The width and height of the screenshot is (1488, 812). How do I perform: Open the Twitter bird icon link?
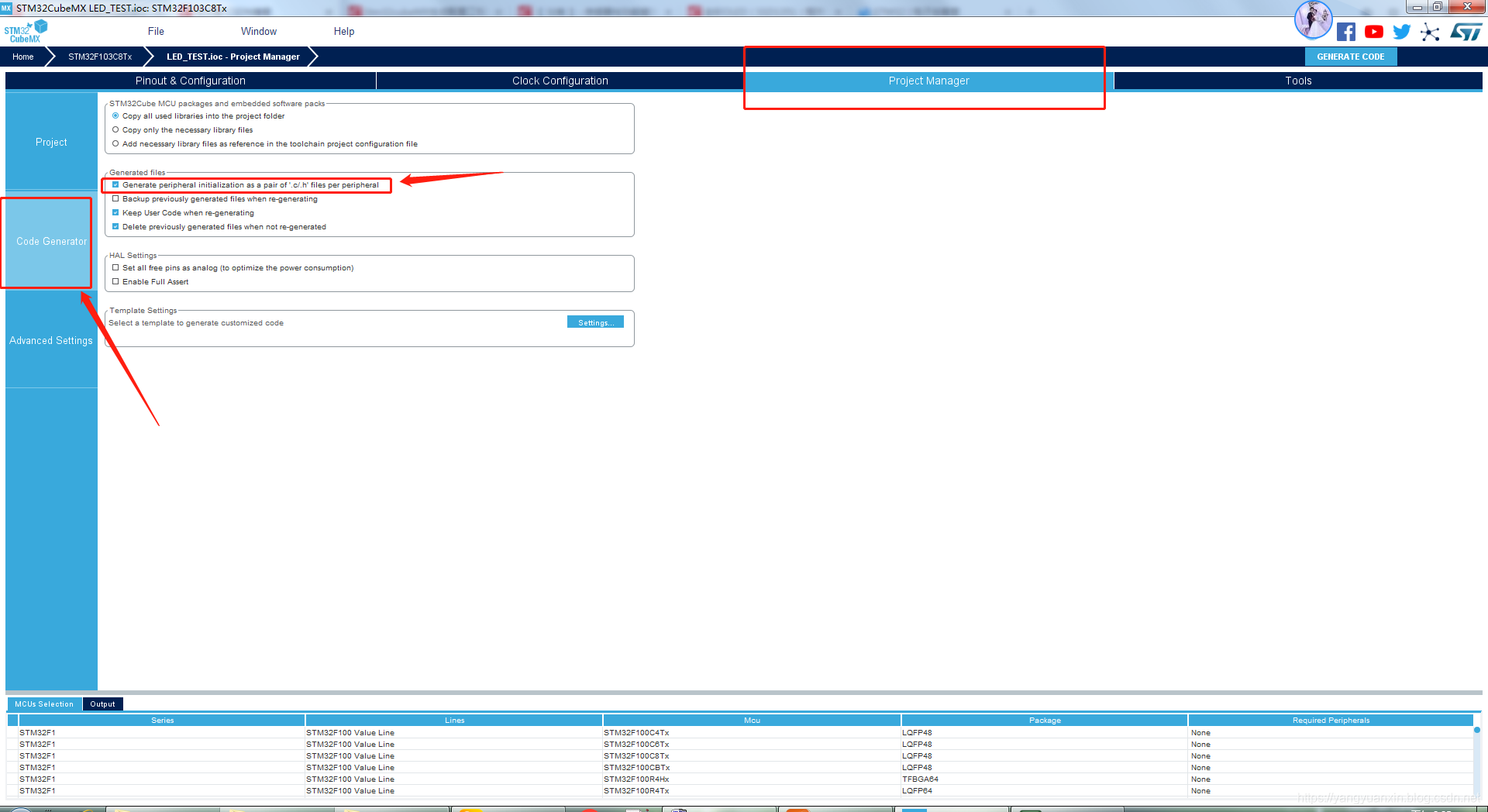tap(1402, 32)
